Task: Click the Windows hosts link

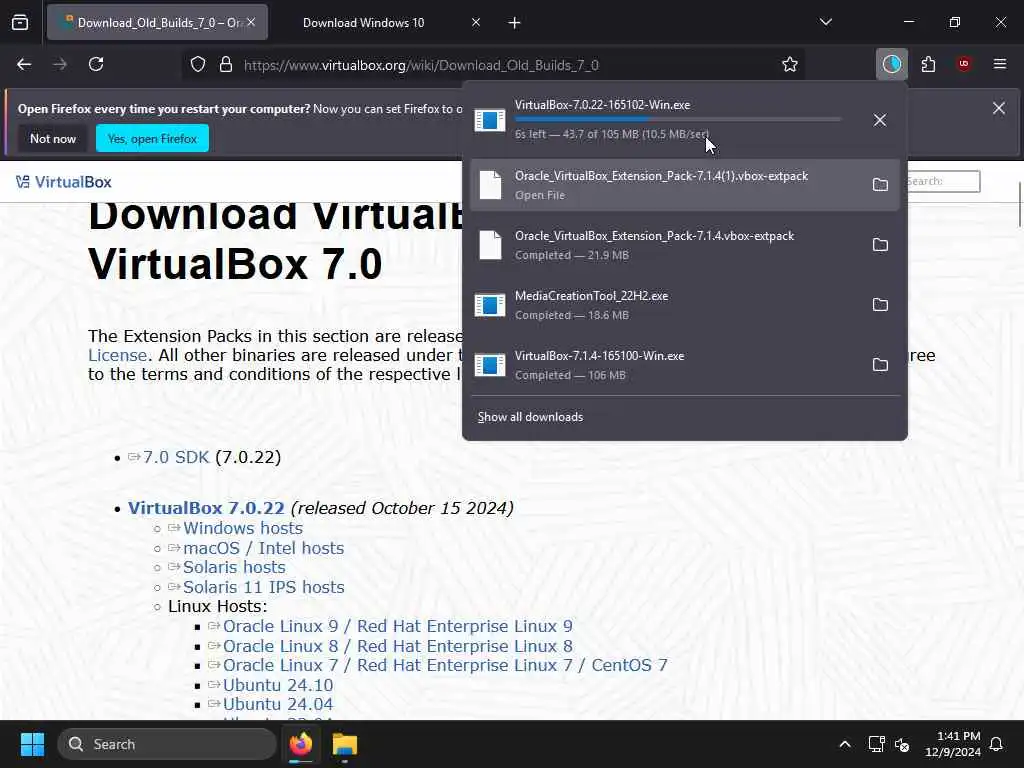Action: pyautogui.click(x=243, y=528)
